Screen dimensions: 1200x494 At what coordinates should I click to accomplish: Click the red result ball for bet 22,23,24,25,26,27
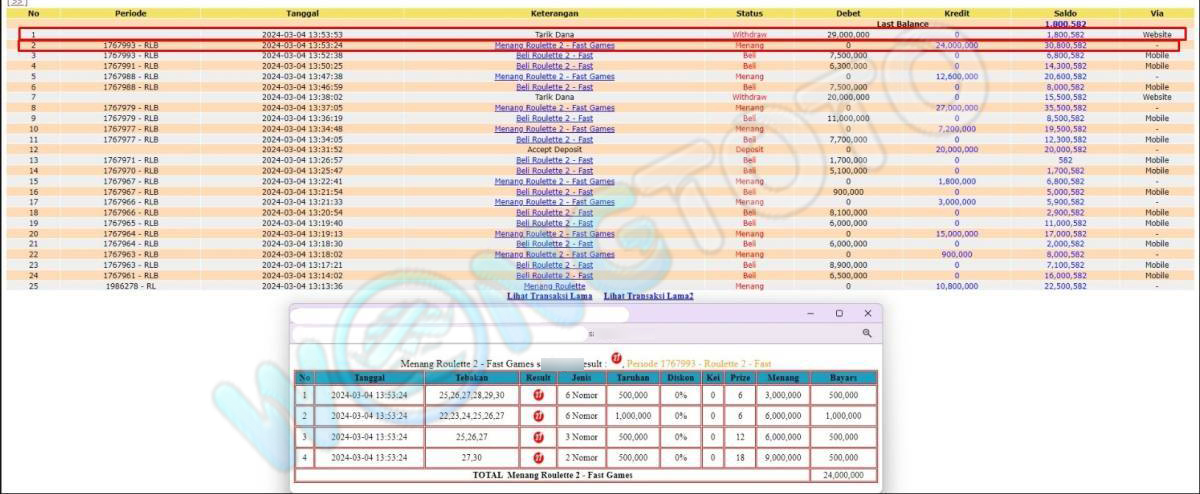[538, 415]
